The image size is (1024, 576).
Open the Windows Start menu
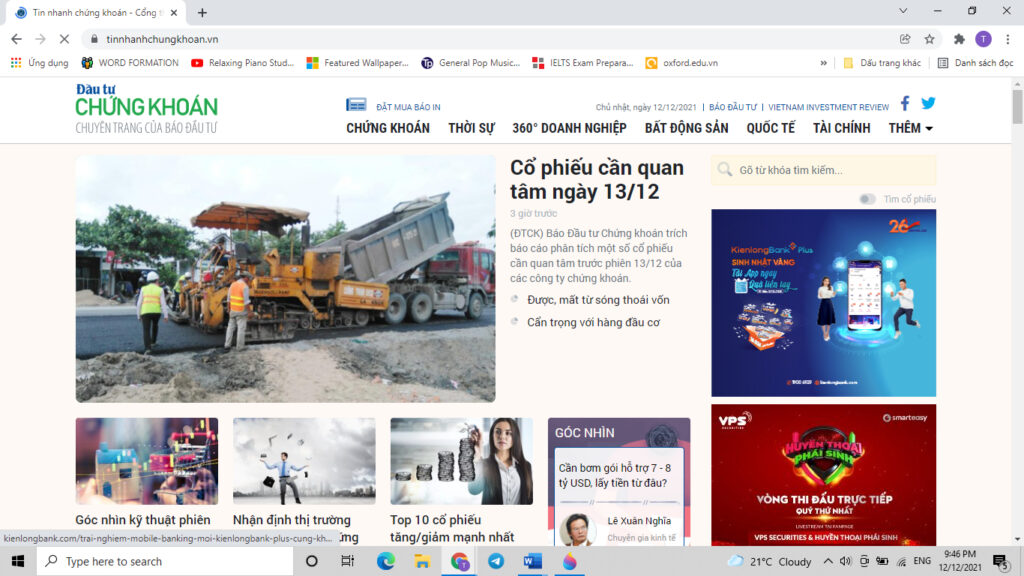[x=18, y=561]
